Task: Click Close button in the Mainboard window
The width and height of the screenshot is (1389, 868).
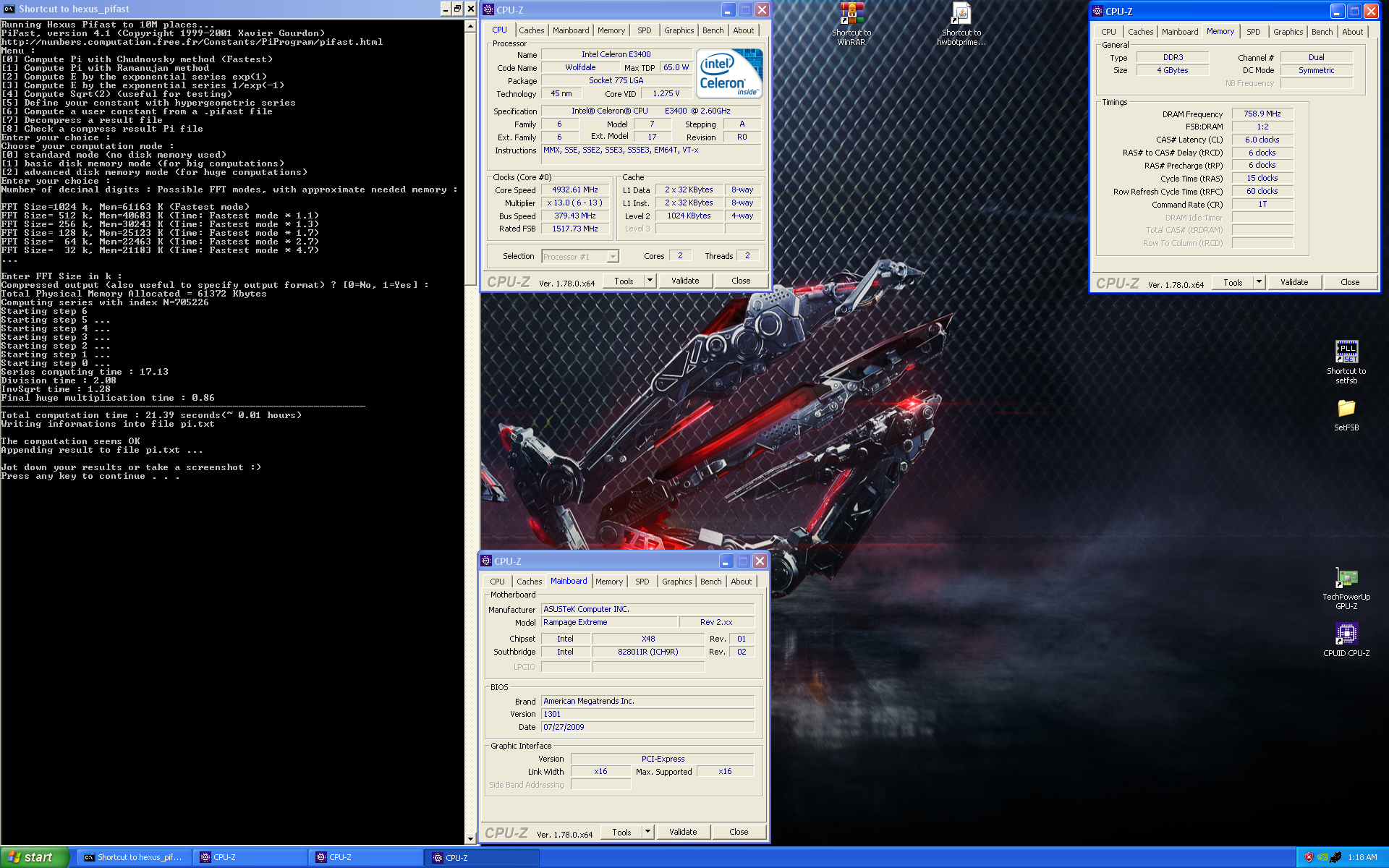Action: (739, 832)
